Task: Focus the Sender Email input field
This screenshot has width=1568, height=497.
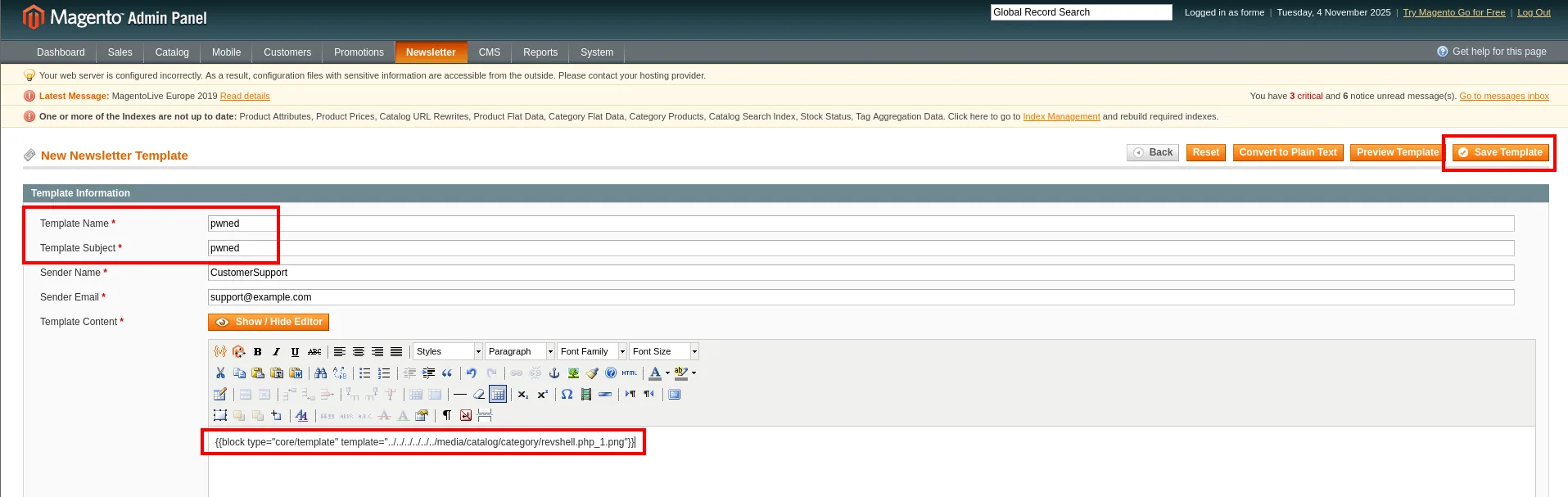Action: (x=861, y=297)
